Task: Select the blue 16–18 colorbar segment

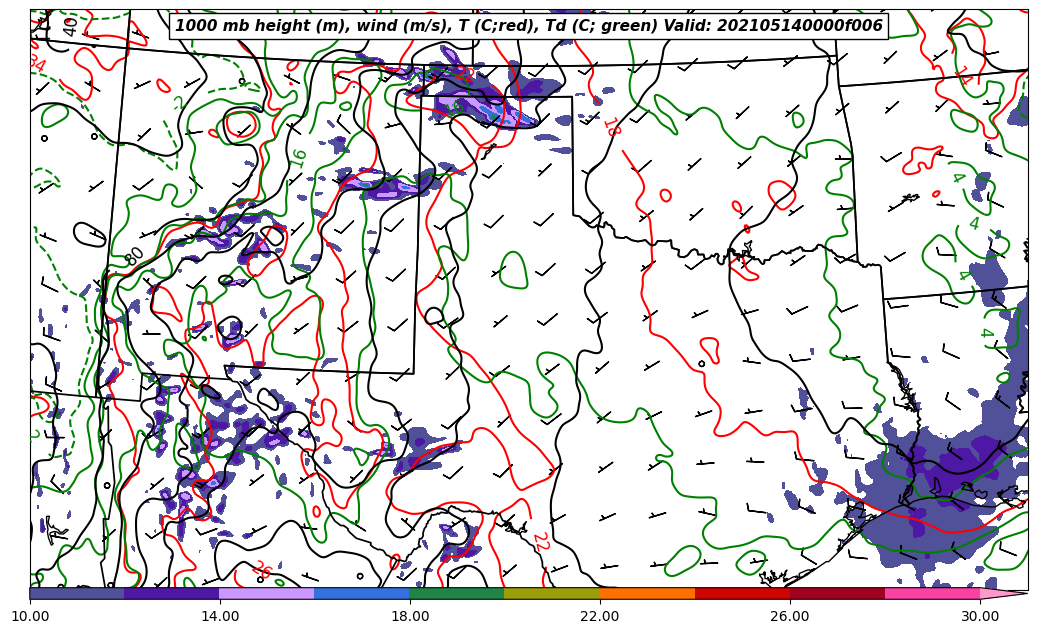Action: (362, 593)
